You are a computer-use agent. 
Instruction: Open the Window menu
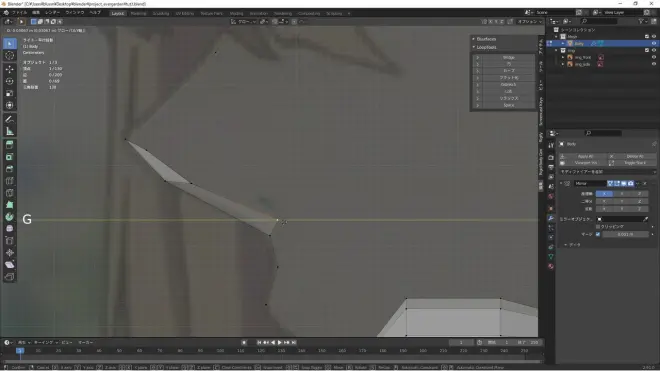[75, 13]
